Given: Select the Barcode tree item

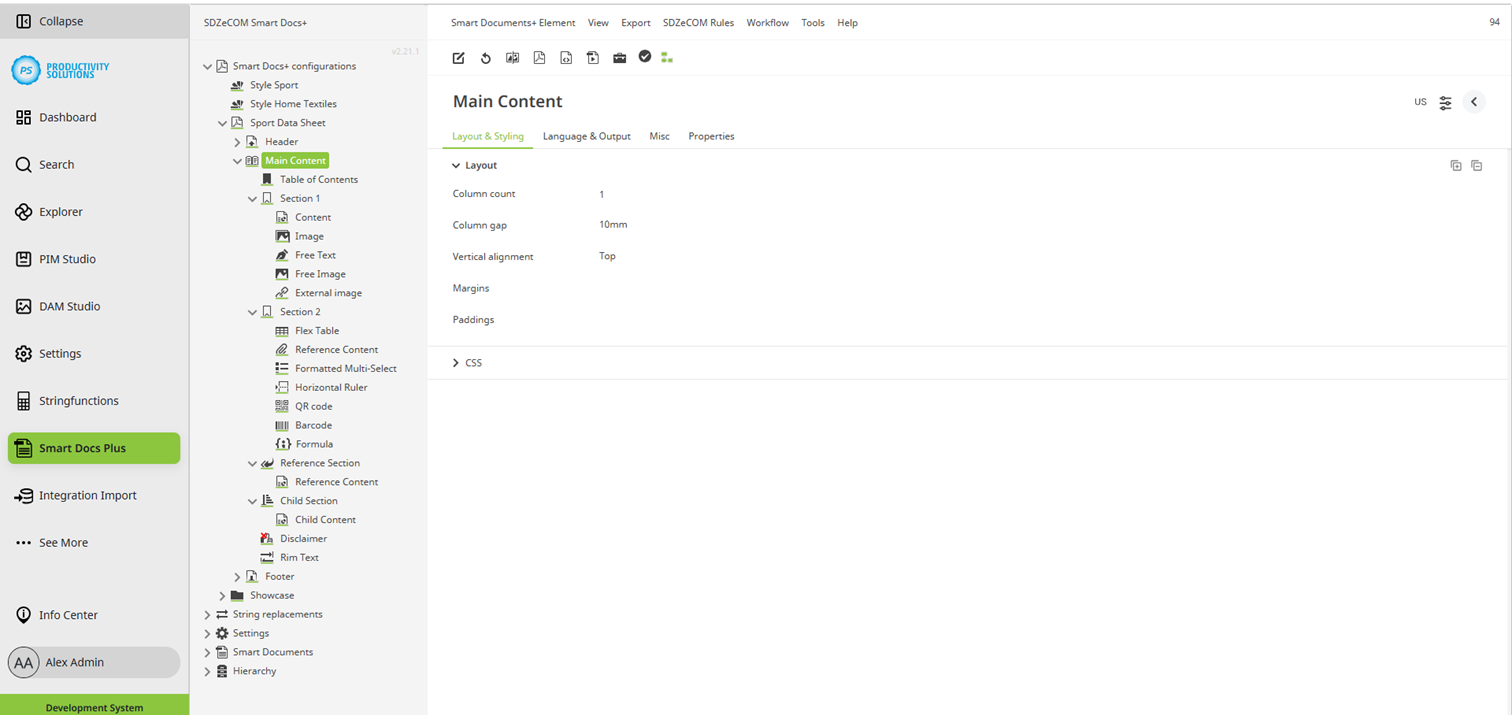Looking at the screenshot, I should [x=313, y=424].
